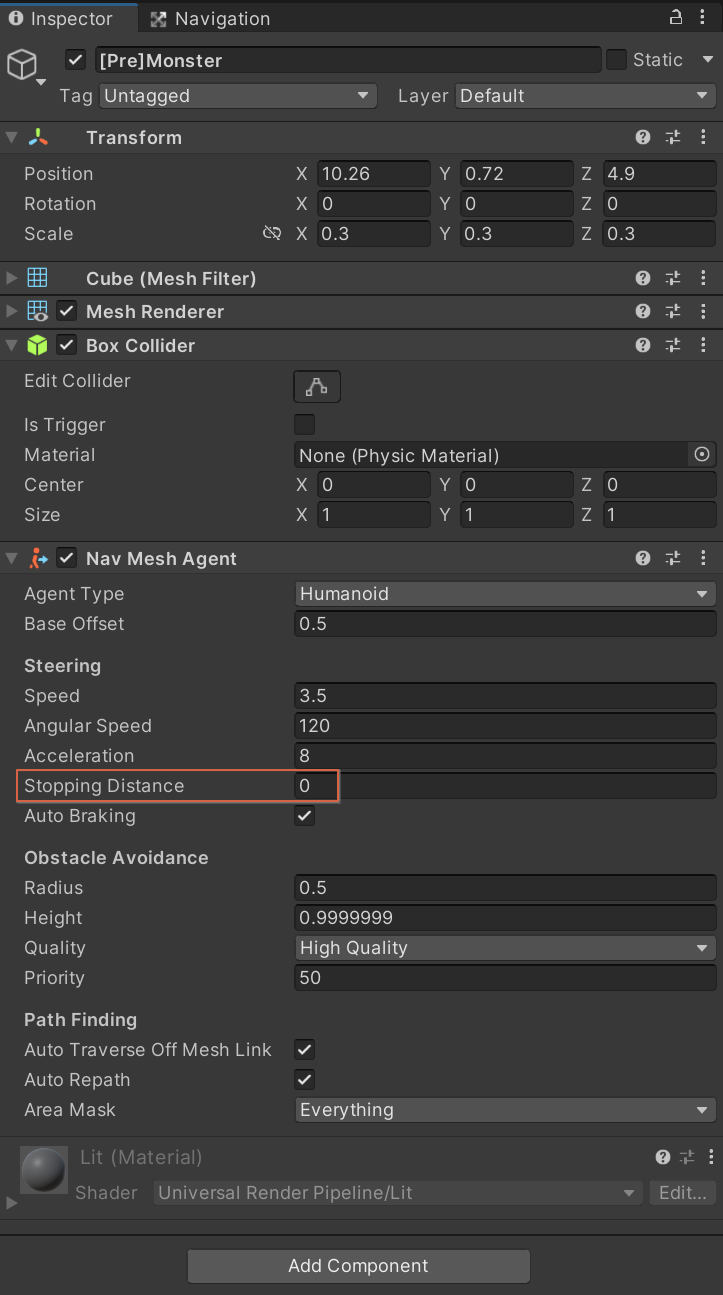723x1295 pixels.
Task: Click the Acceleration field 8
Action: pos(506,756)
